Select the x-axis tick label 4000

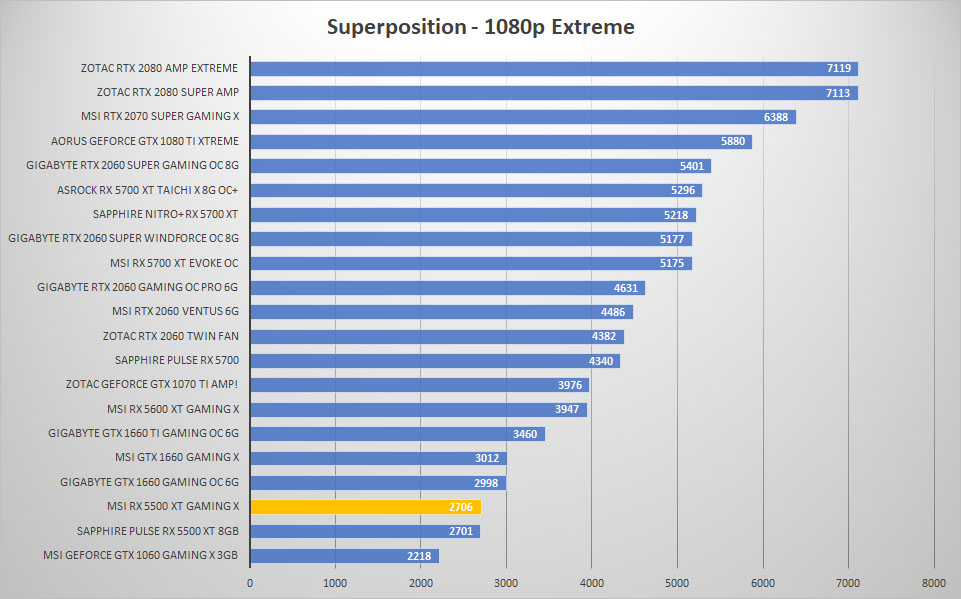(x=591, y=582)
